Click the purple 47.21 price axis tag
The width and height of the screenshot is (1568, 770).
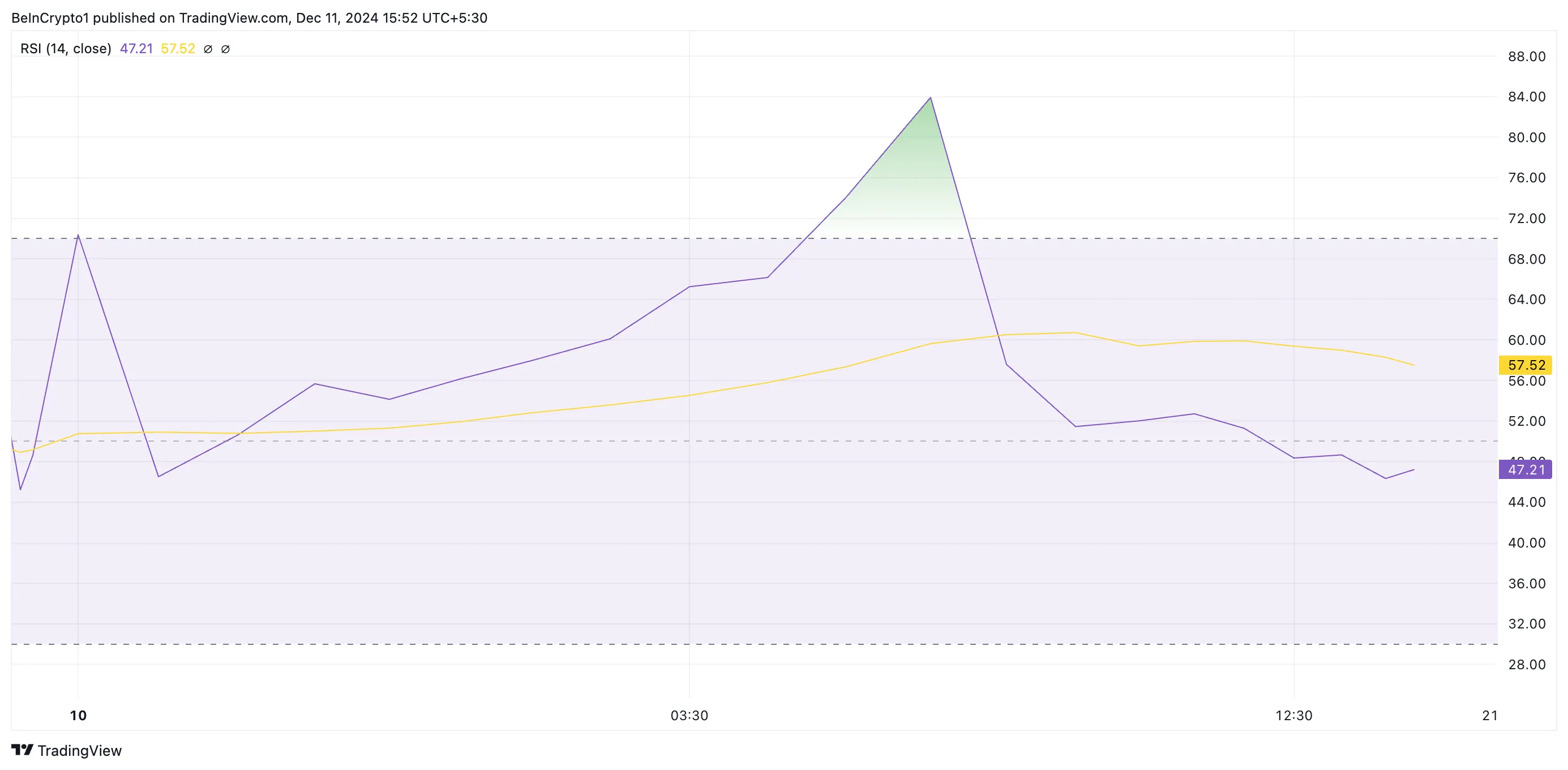coord(1526,469)
